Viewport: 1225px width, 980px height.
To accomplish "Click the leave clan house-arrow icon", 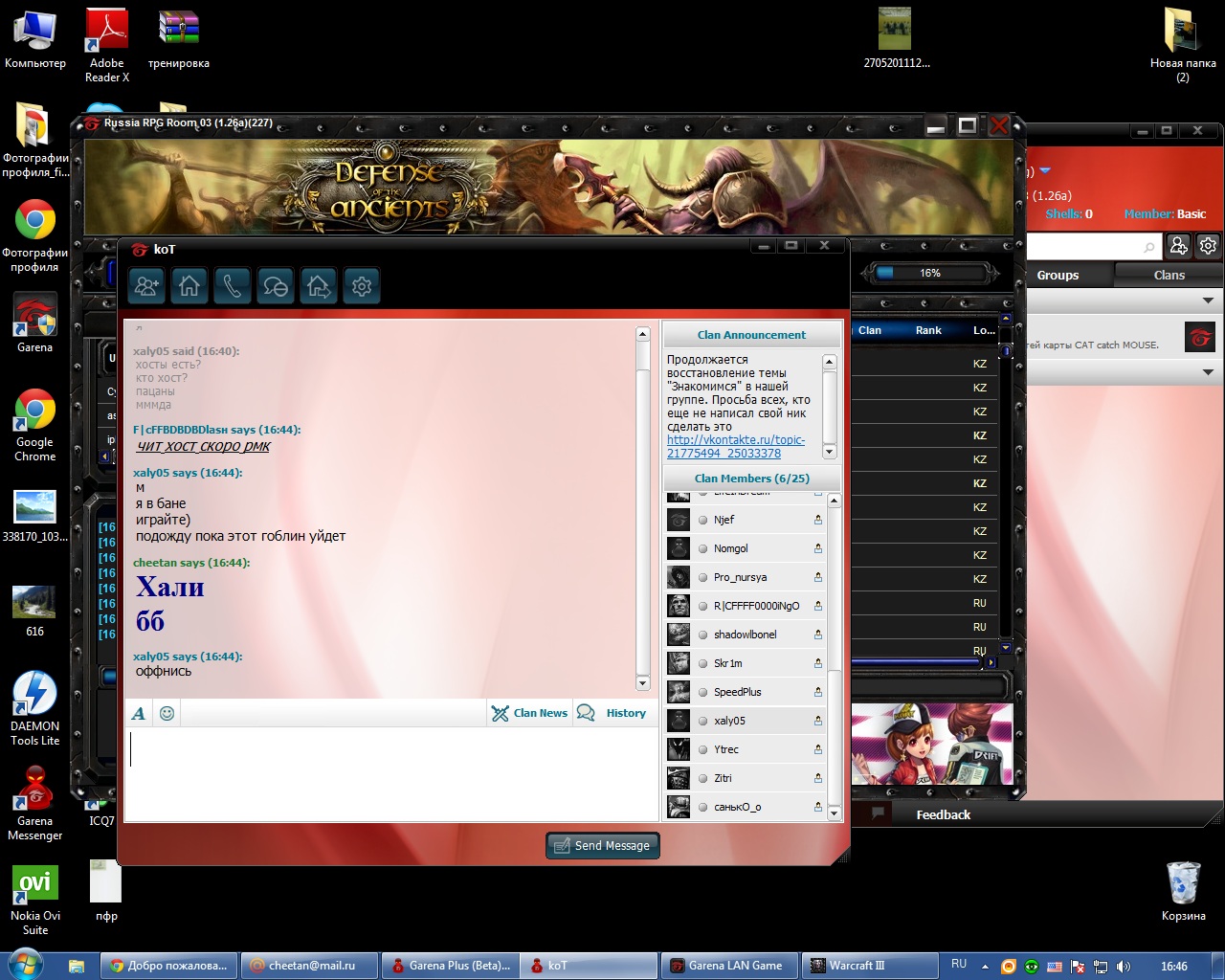I will click(319, 285).
